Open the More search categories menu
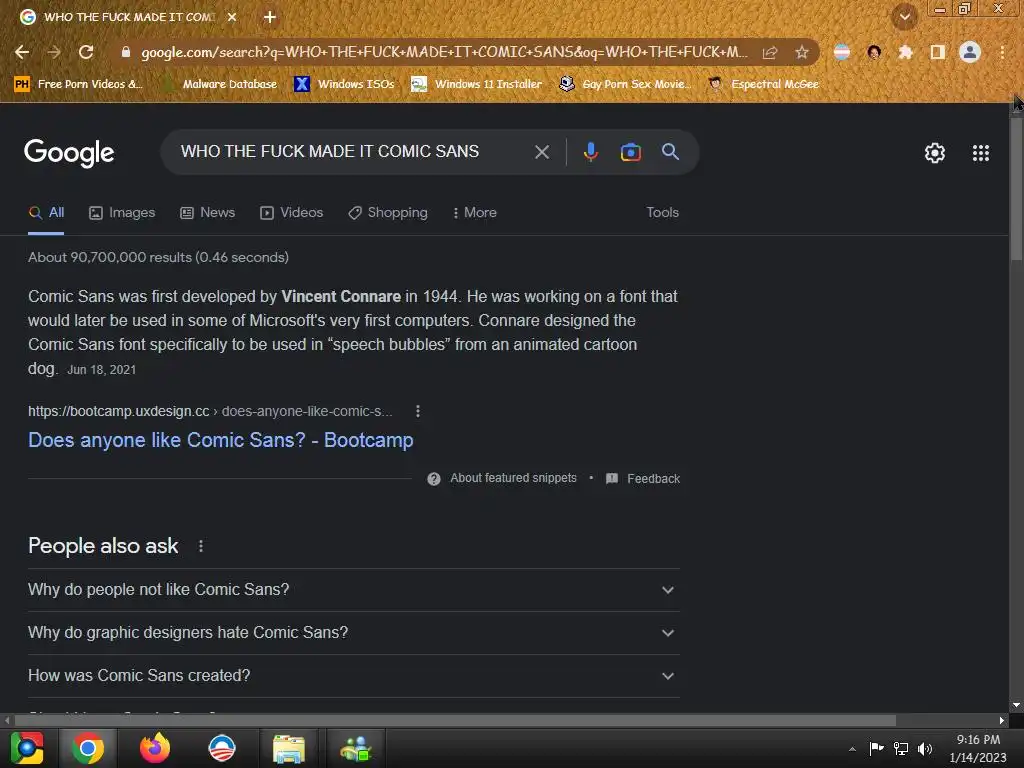This screenshot has height=768, width=1024. point(475,213)
